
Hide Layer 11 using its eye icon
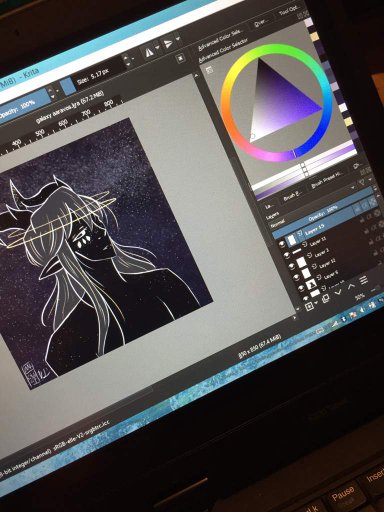click(283, 244)
